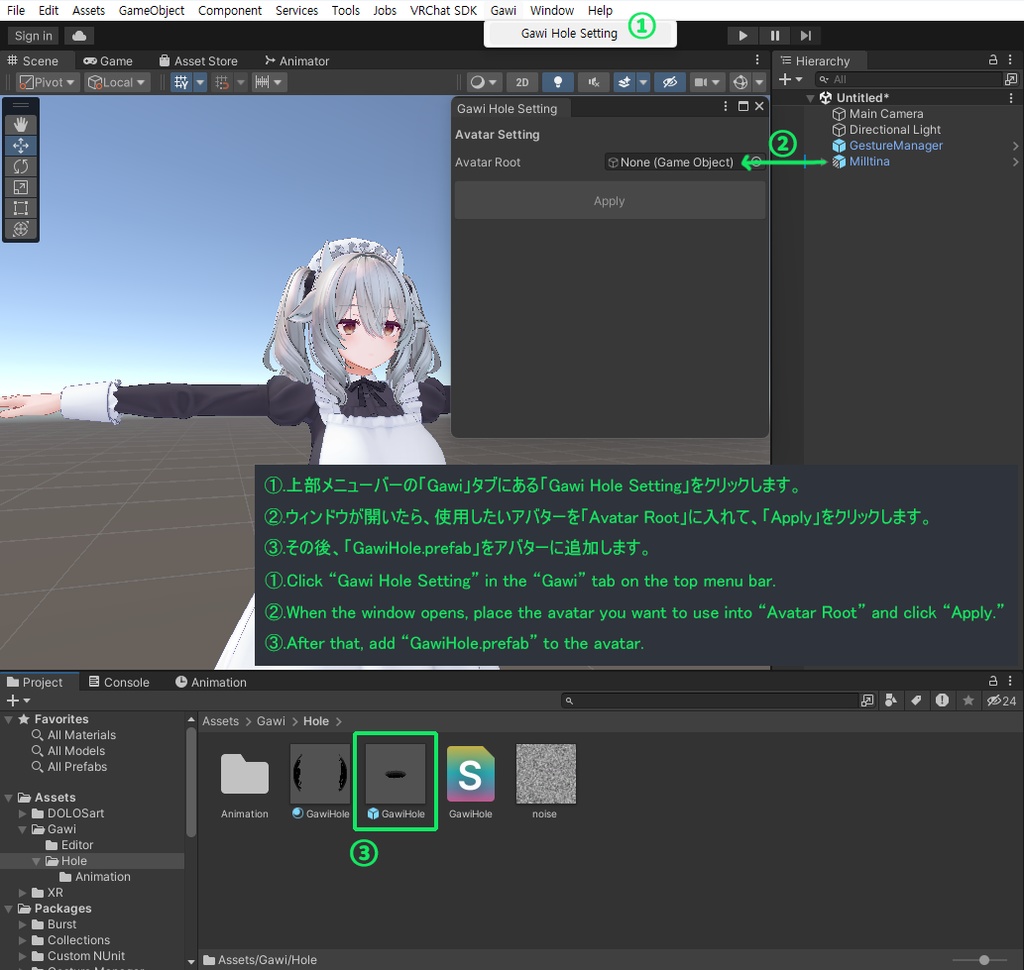Select the GawiHole shader asset
The width and height of the screenshot is (1024, 970).
[x=470, y=781]
